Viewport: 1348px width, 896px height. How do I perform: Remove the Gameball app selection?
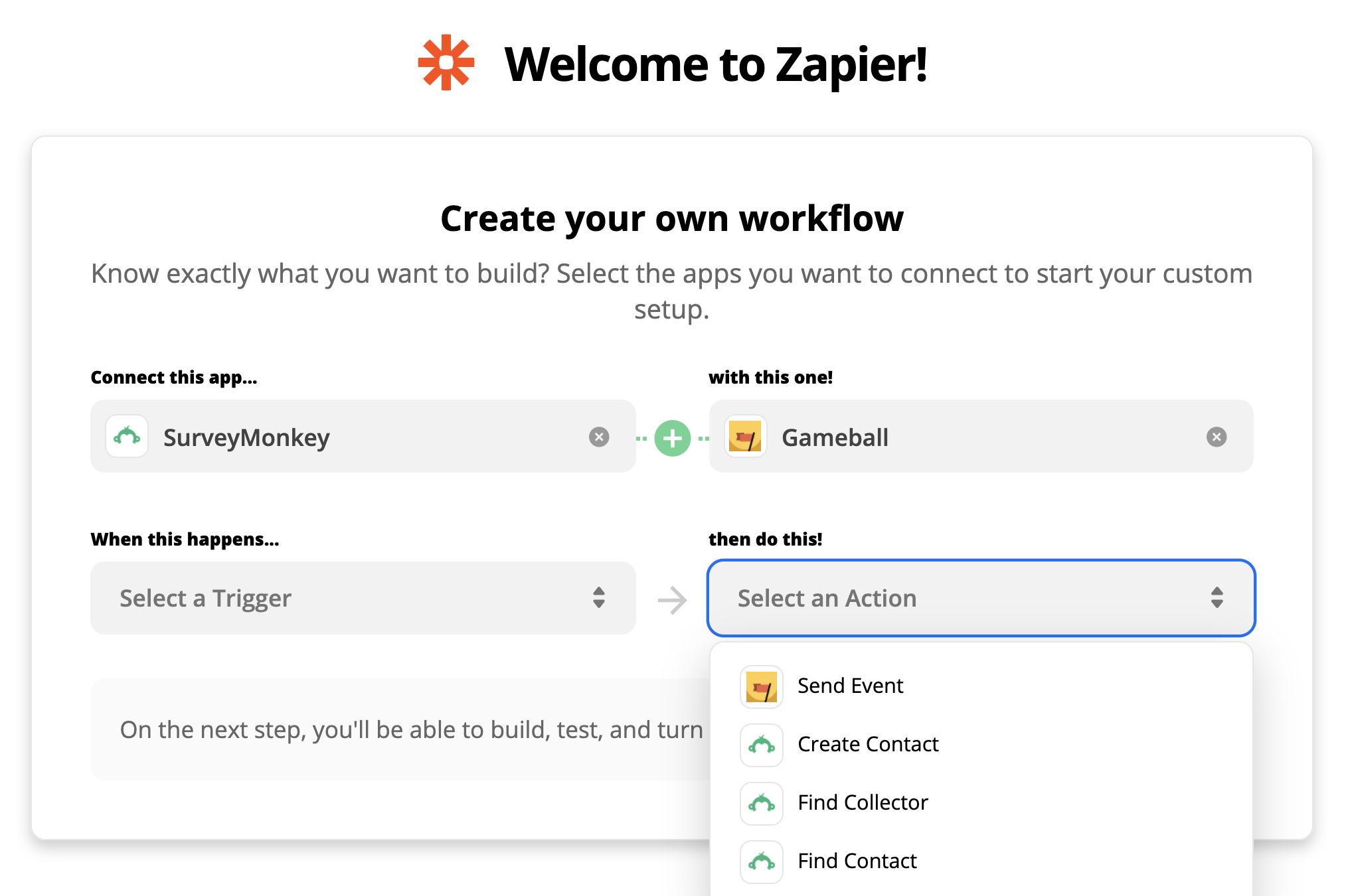click(1216, 437)
